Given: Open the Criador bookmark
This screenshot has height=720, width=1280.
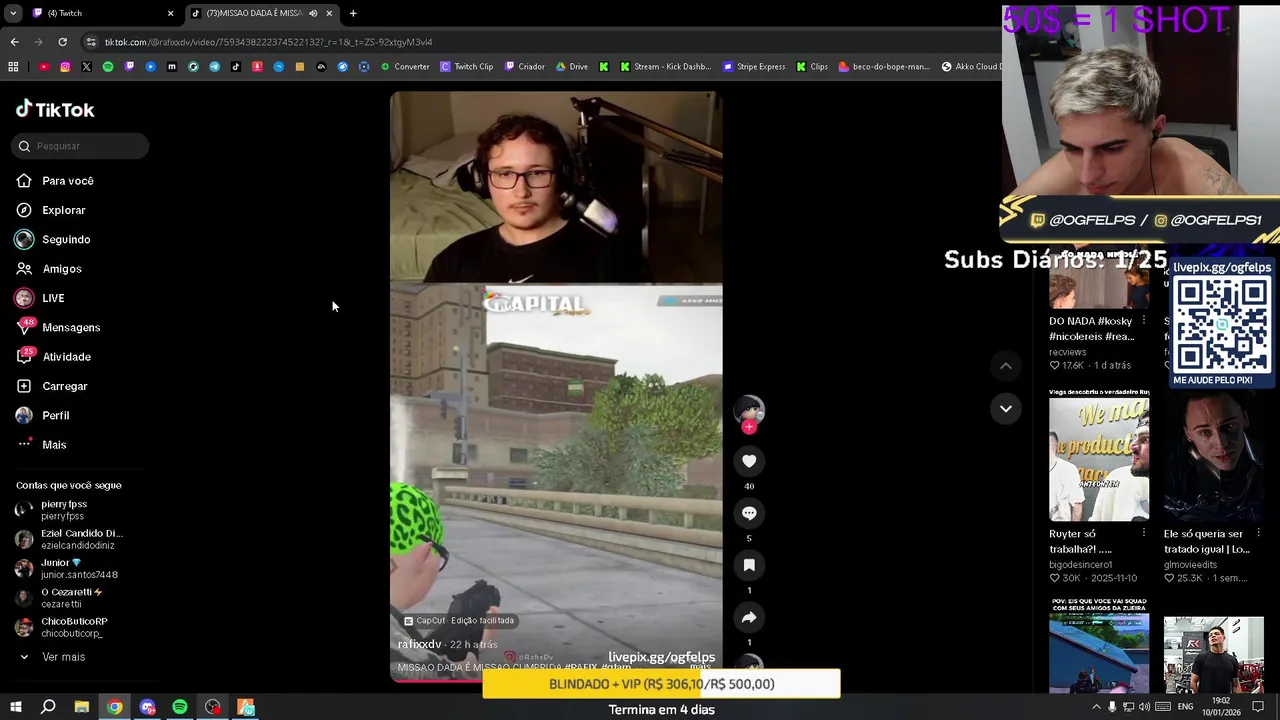Looking at the screenshot, I should point(525,67).
